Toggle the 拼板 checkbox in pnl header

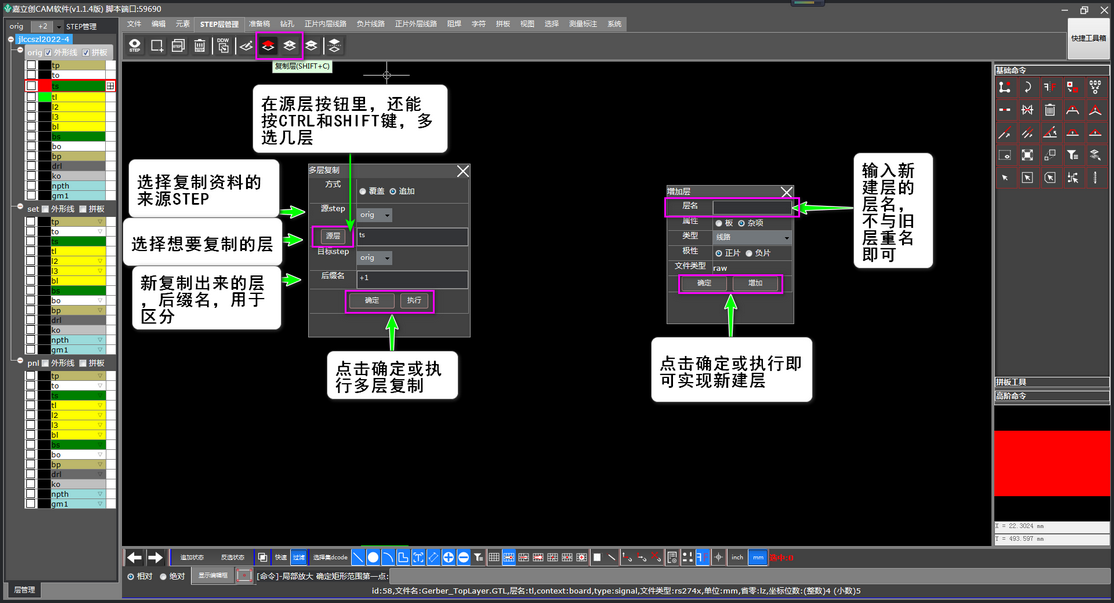click(83, 363)
